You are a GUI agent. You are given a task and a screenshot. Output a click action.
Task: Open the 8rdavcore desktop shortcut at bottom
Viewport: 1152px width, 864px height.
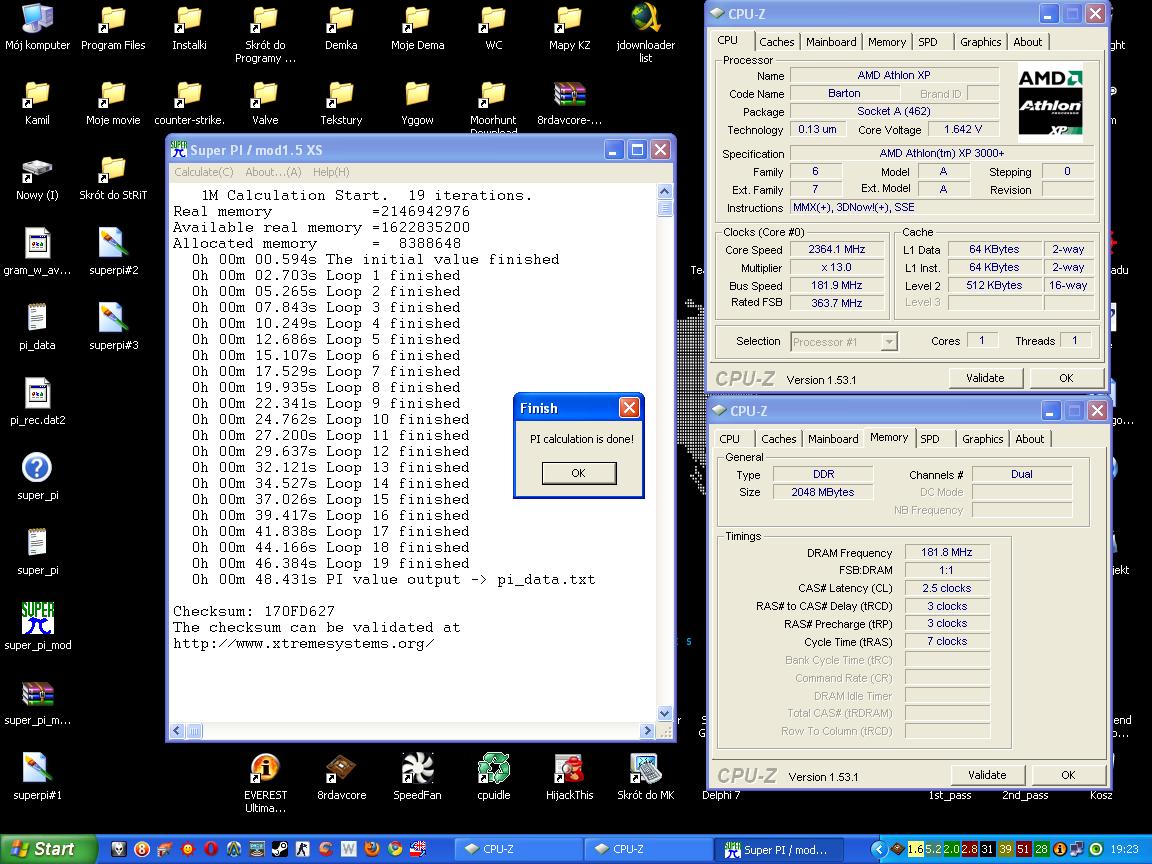(x=341, y=769)
